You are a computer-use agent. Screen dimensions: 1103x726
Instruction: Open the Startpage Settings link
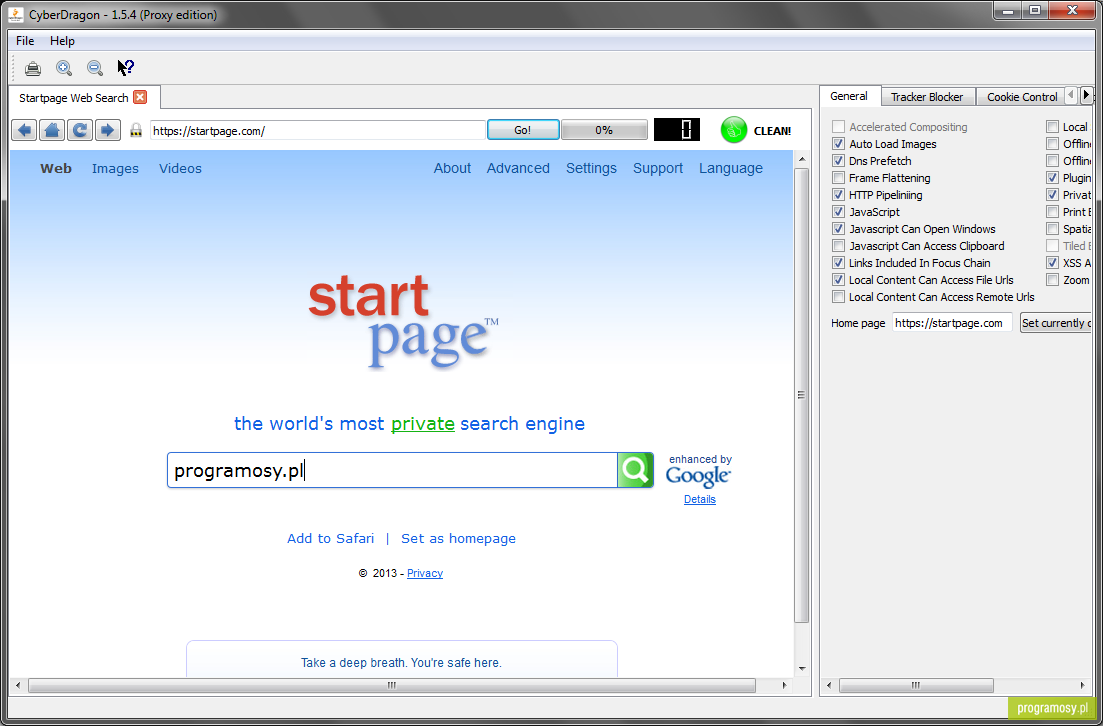pyautogui.click(x=592, y=168)
